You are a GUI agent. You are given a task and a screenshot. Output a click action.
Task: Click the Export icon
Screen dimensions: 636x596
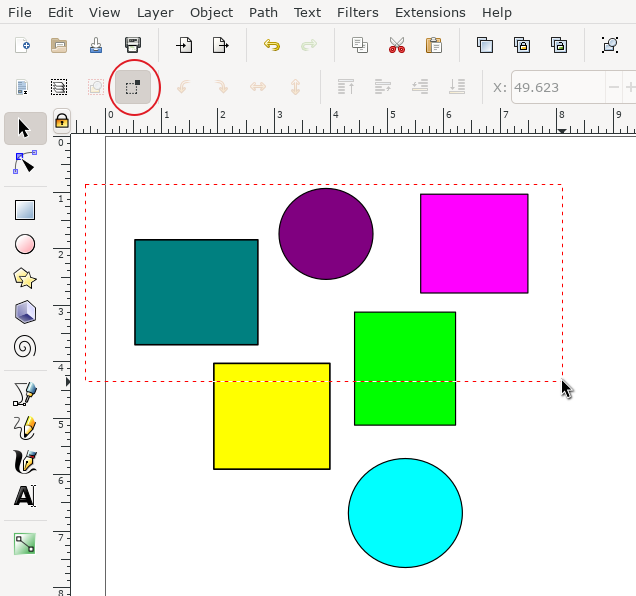pyautogui.click(x=221, y=45)
